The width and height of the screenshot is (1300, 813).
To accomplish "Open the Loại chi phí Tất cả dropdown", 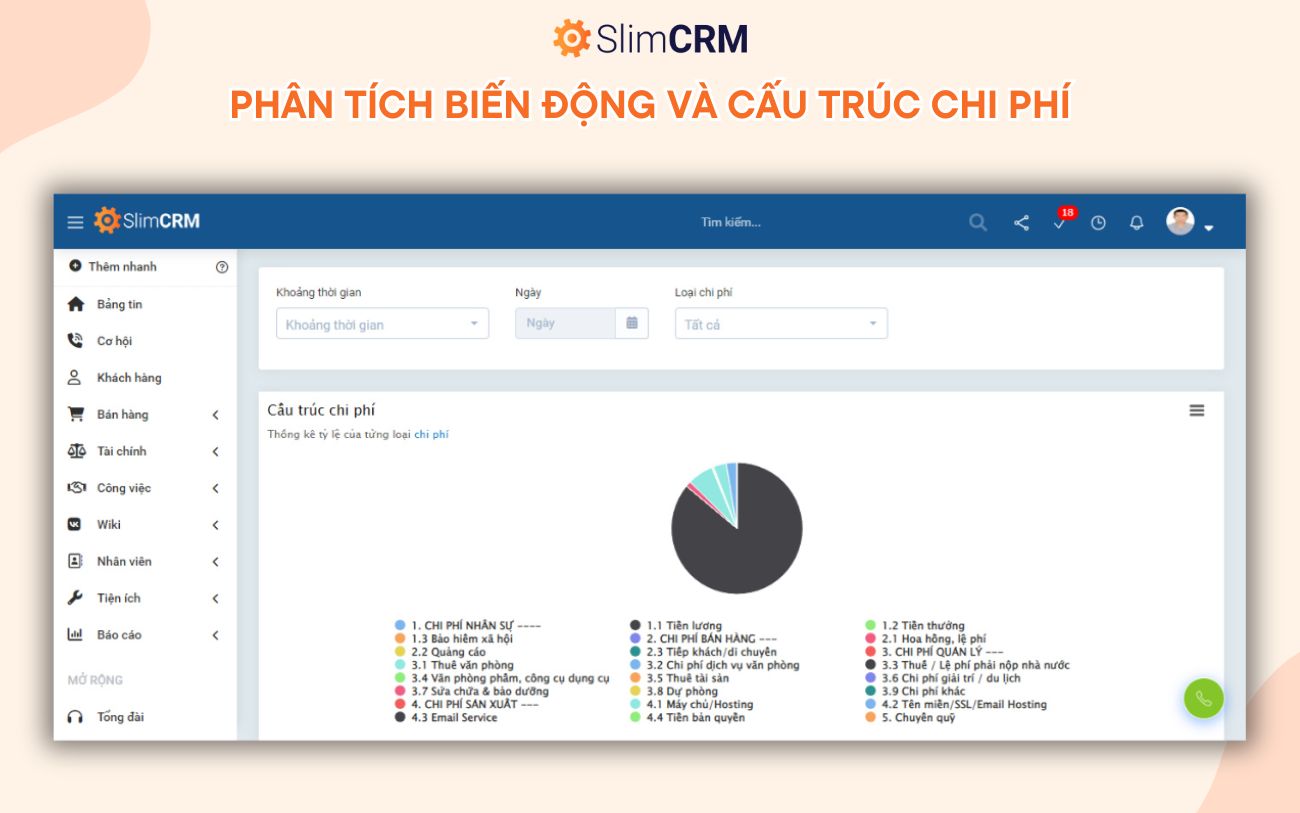I will (x=781, y=324).
